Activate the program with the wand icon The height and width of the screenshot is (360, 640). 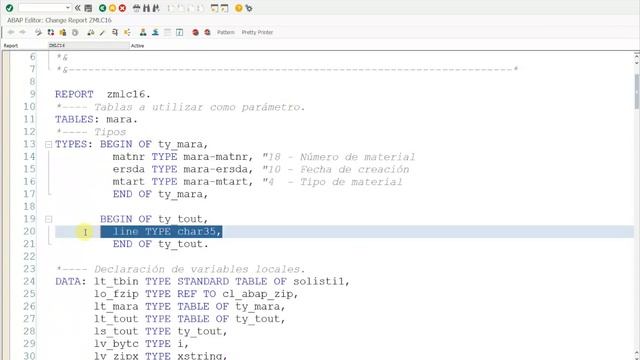102,32
